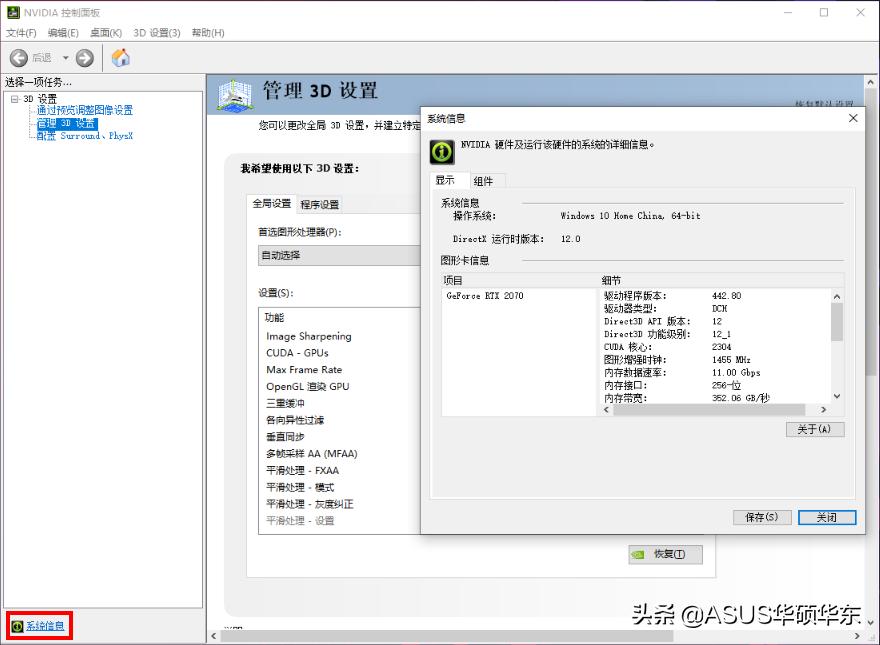This screenshot has width=880, height=645.
Task: Click the NVIDIA icon in the title bar
Action: point(12,11)
